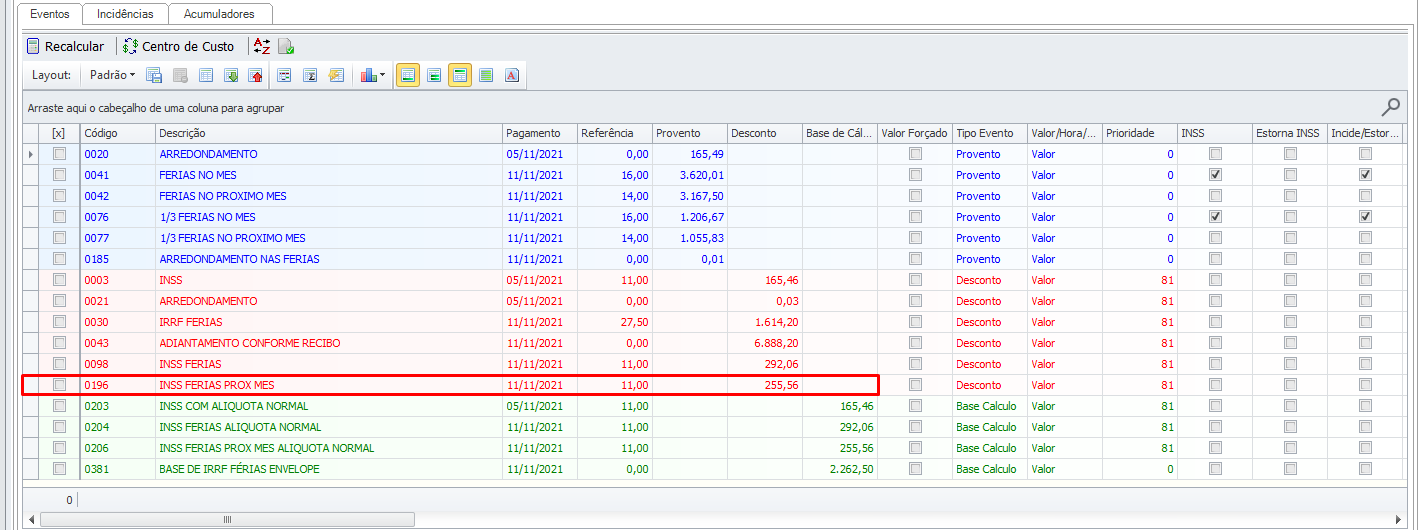1418x530 pixels.
Task: Click the import layout green arrow icon
Action: coord(231,75)
